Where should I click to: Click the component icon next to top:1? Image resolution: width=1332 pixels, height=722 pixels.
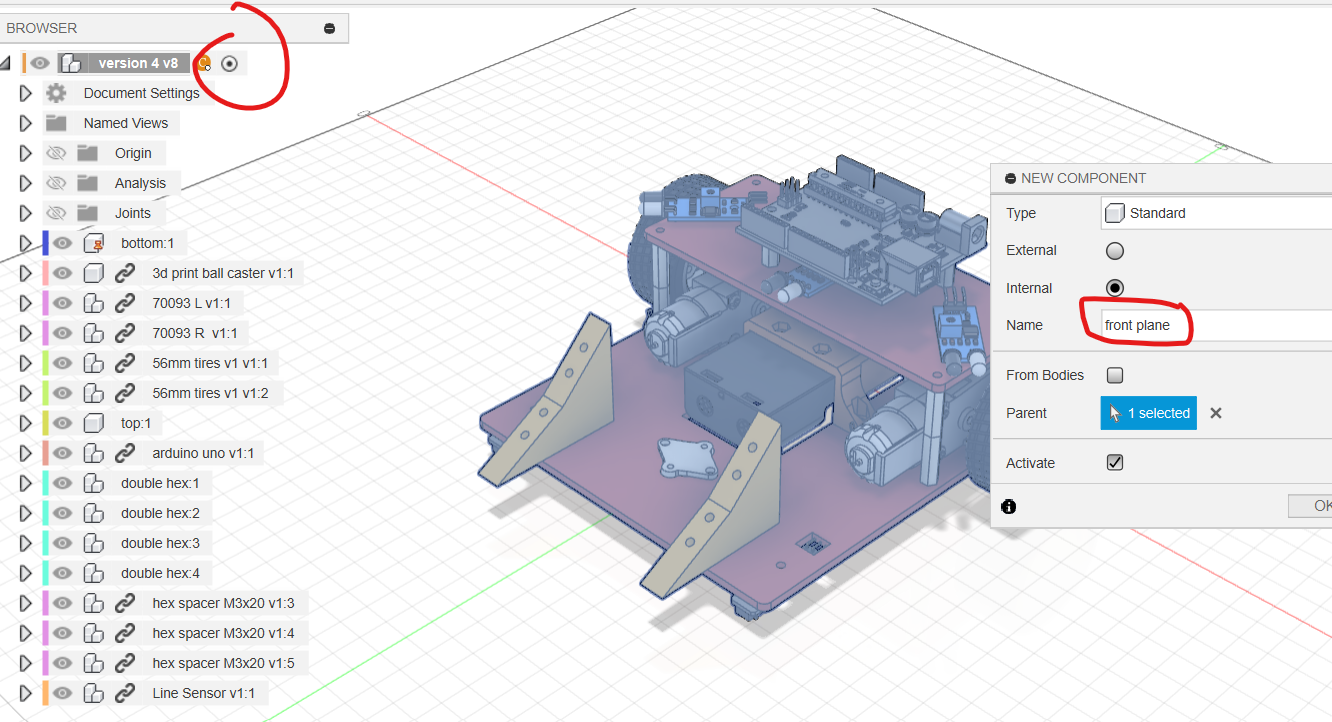click(94, 423)
